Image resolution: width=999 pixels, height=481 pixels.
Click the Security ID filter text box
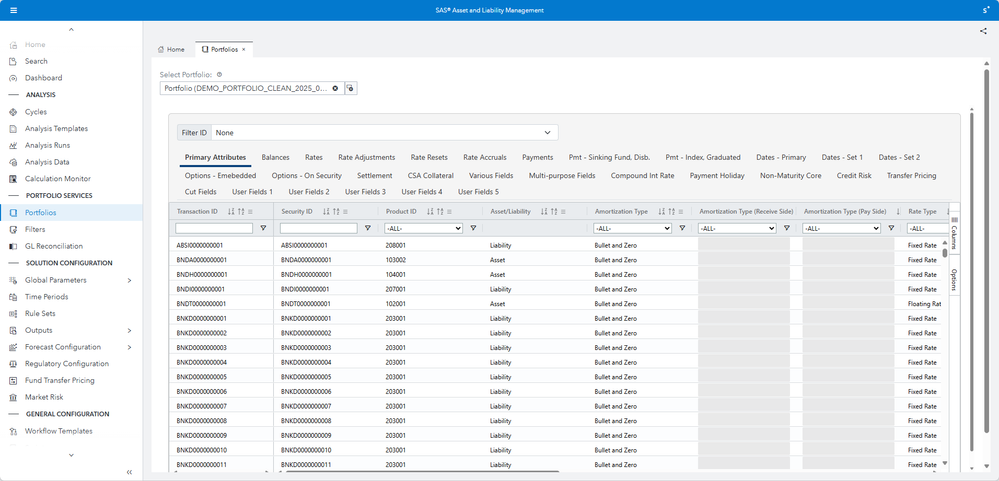[319, 228]
